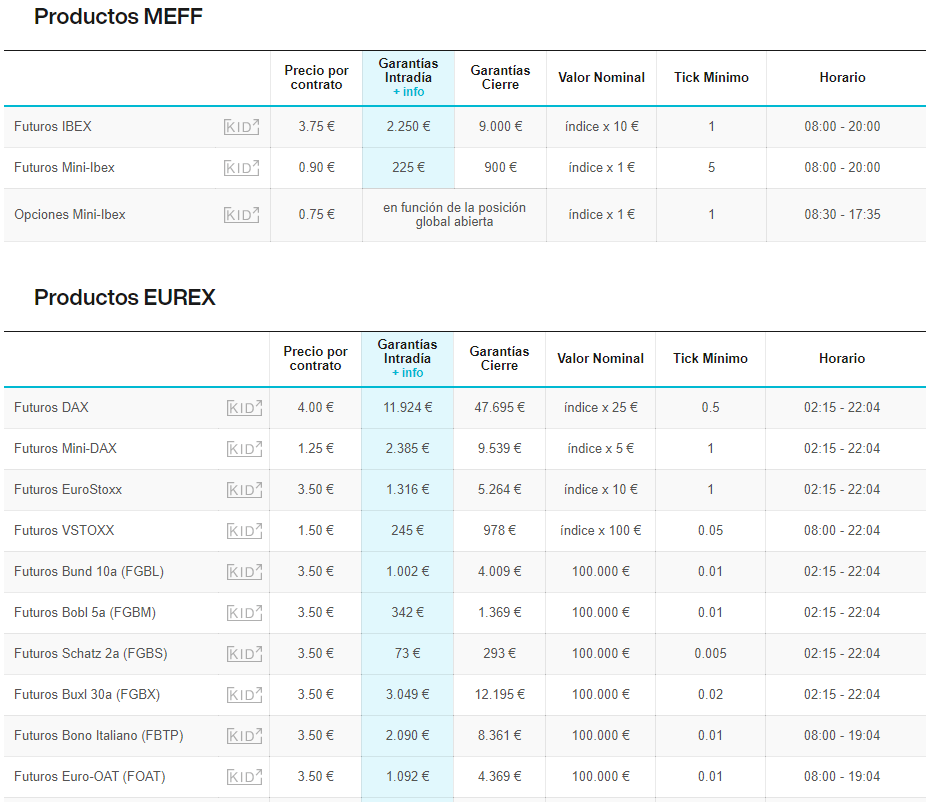The width and height of the screenshot is (929, 802).
Task: Click the Productos MEFF heading
Action: pyautogui.click(x=118, y=17)
